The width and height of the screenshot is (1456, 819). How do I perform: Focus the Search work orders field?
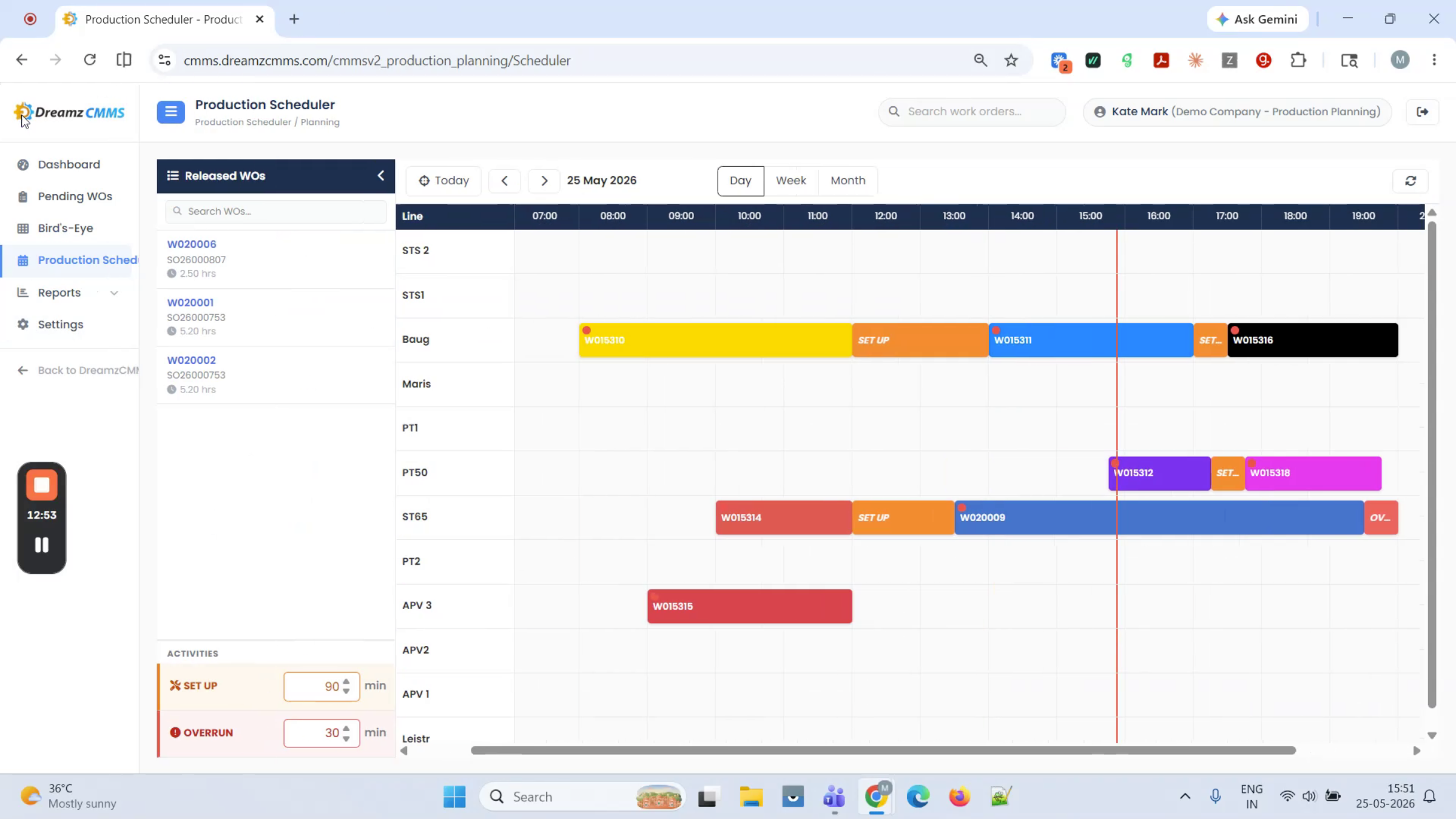[972, 112]
